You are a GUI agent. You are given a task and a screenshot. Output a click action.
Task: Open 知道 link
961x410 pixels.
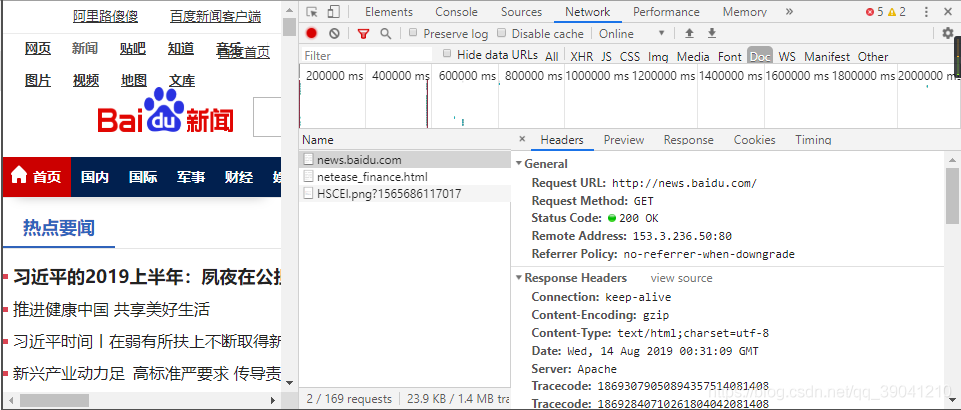(x=181, y=48)
